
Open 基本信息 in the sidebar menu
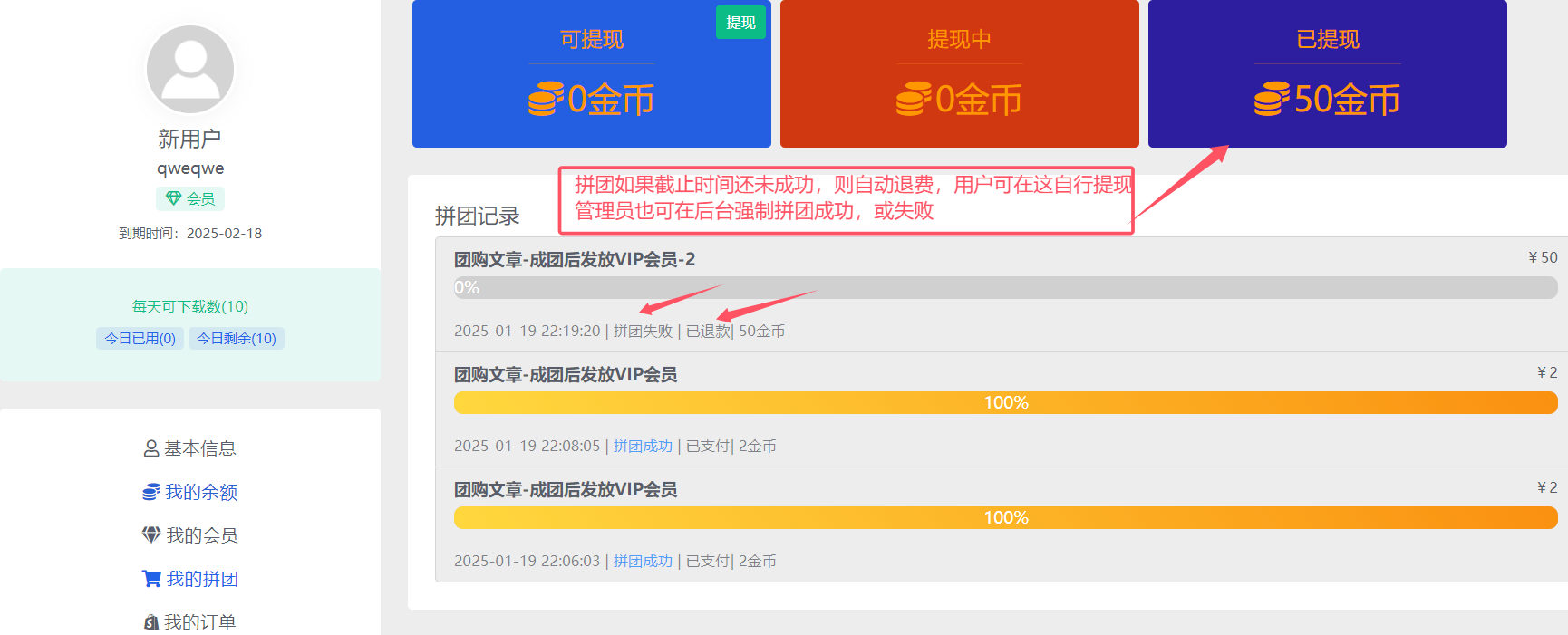[x=199, y=448]
